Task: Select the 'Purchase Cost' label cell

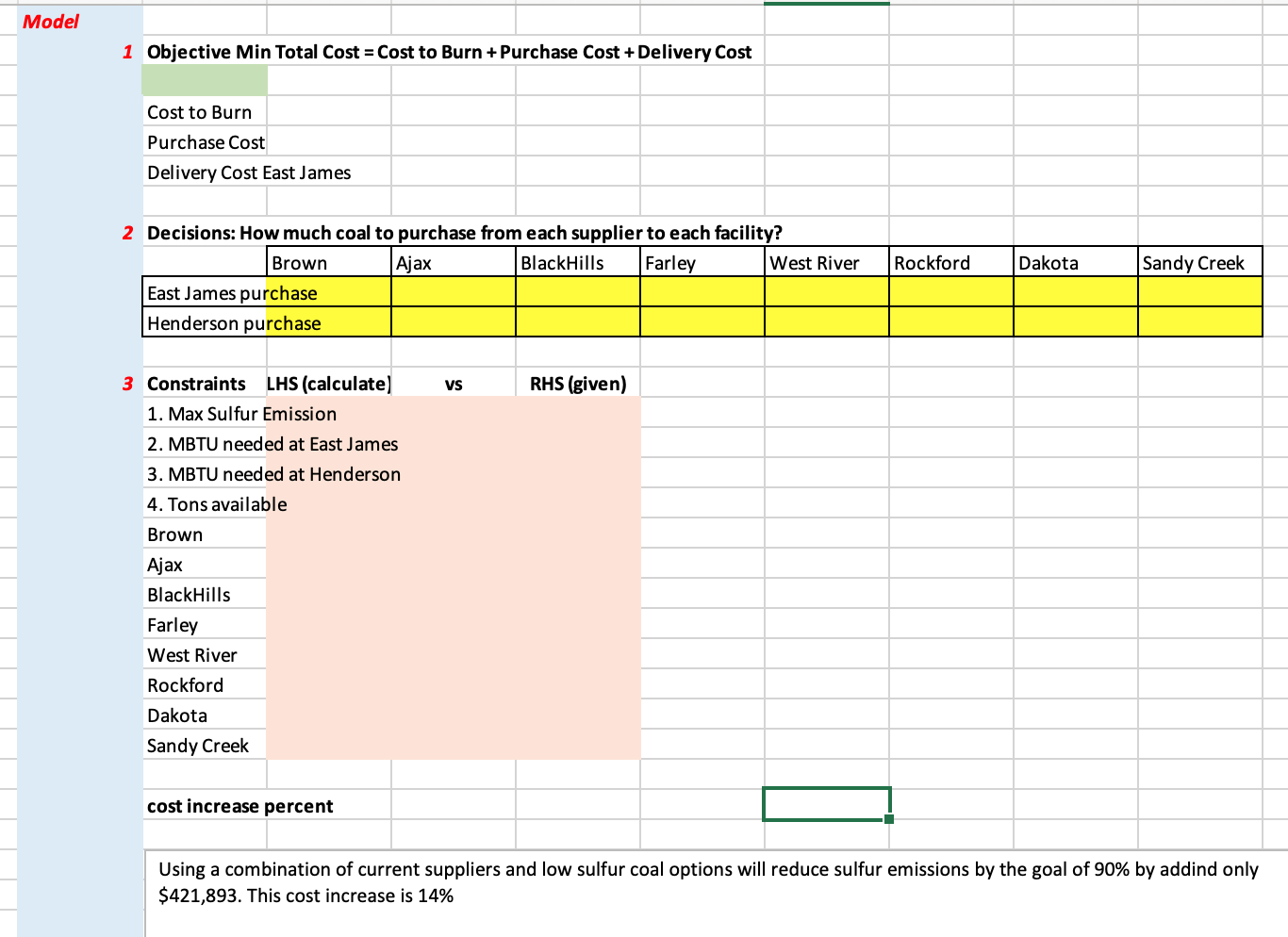Action: point(205,142)
